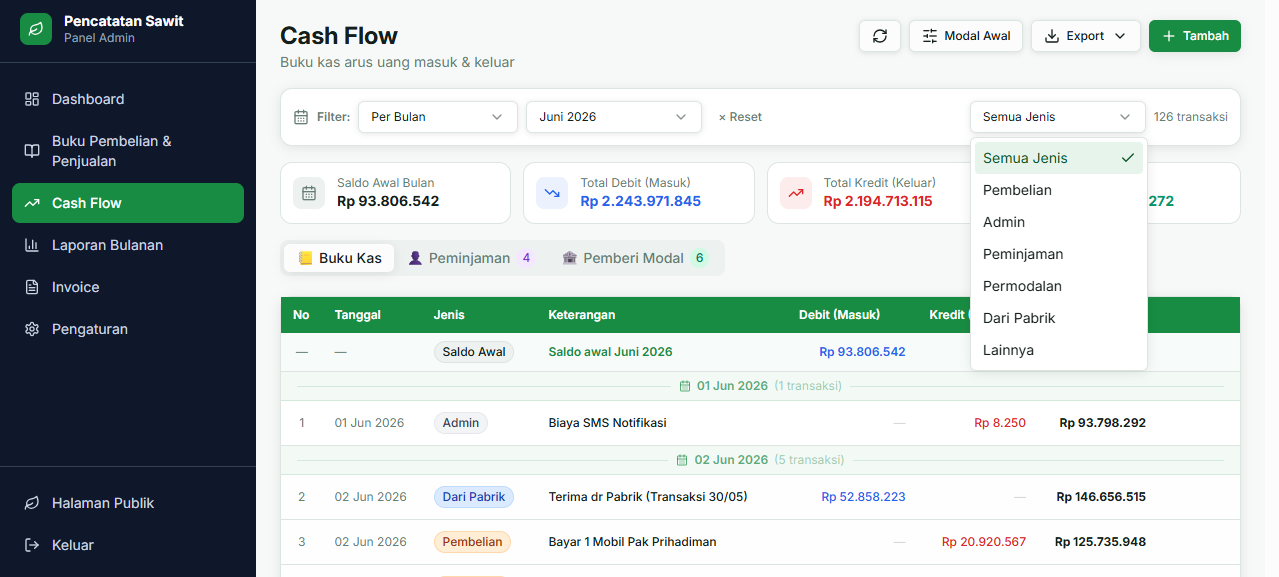The height and width of the screenshot is (577, 1279).
Task: Select Semua Jenis option in the list
Action: point(1059,158)
